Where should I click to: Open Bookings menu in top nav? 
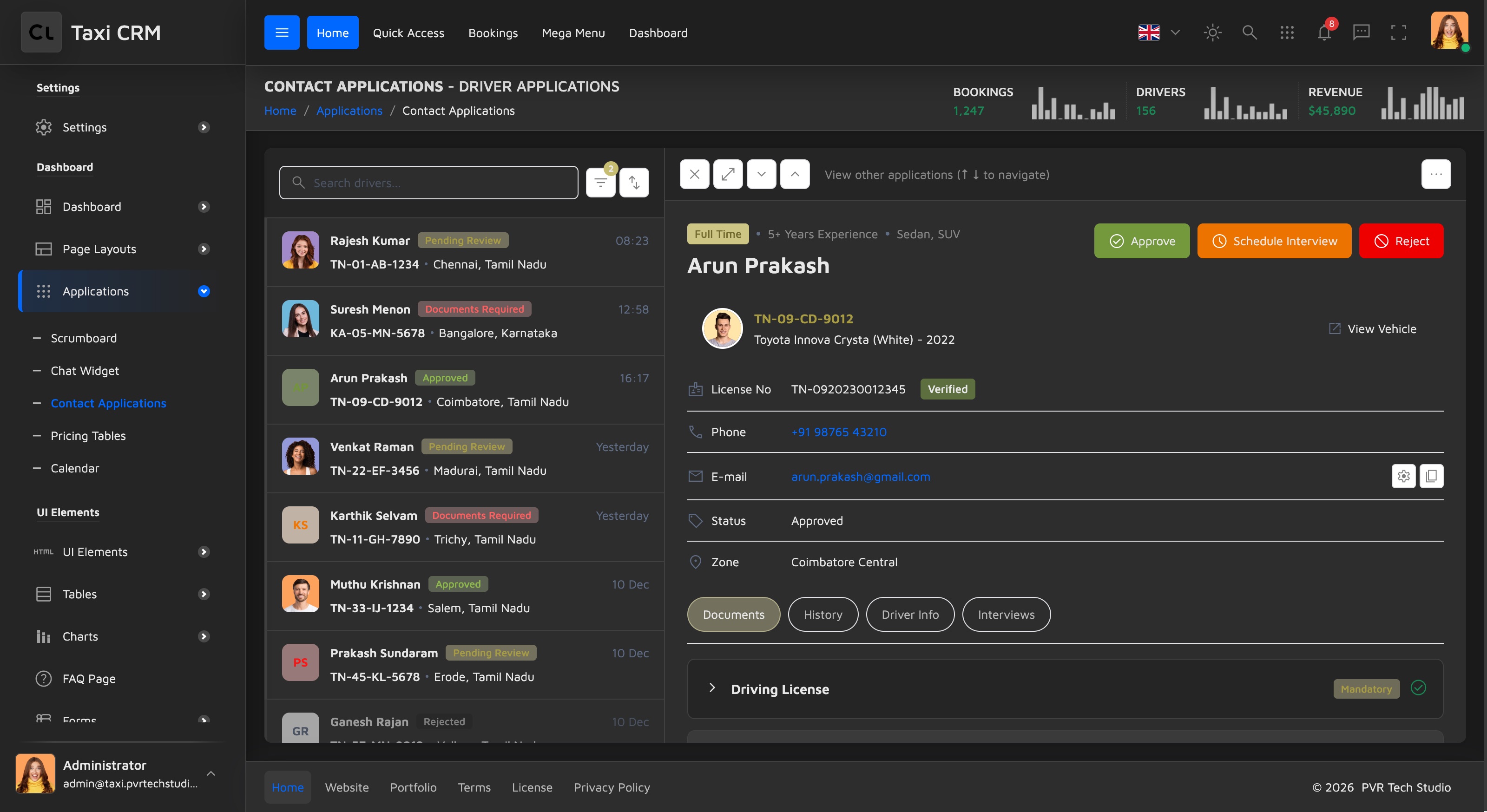pos(493,33)
